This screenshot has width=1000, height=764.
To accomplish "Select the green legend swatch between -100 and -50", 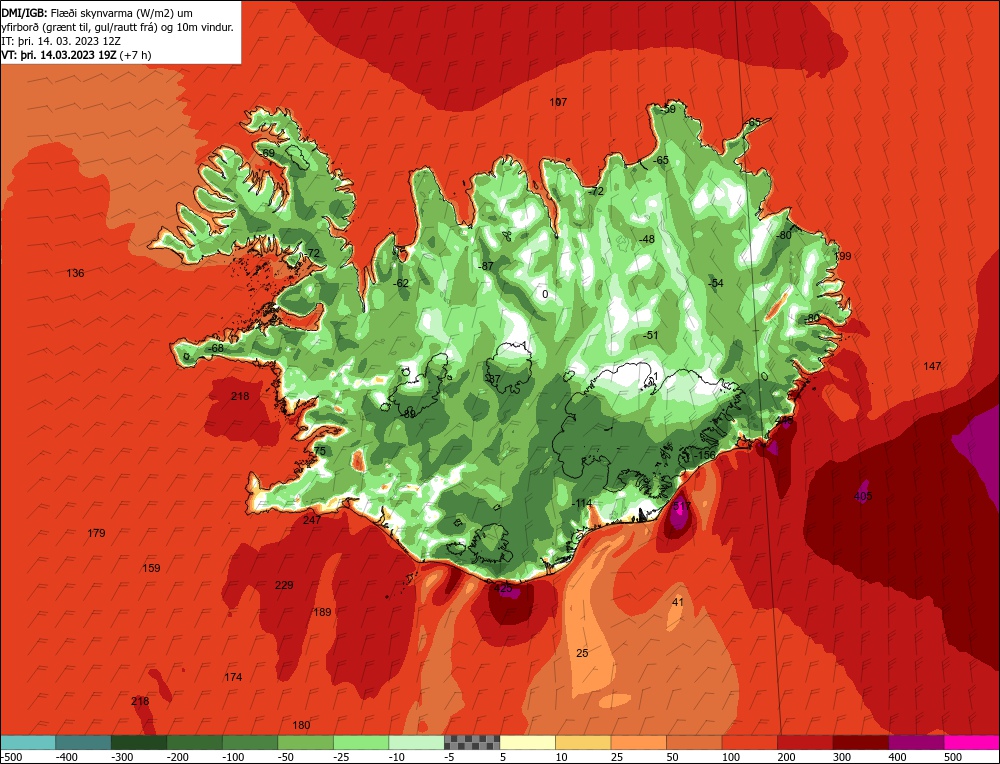I will (x=249, y=742).
